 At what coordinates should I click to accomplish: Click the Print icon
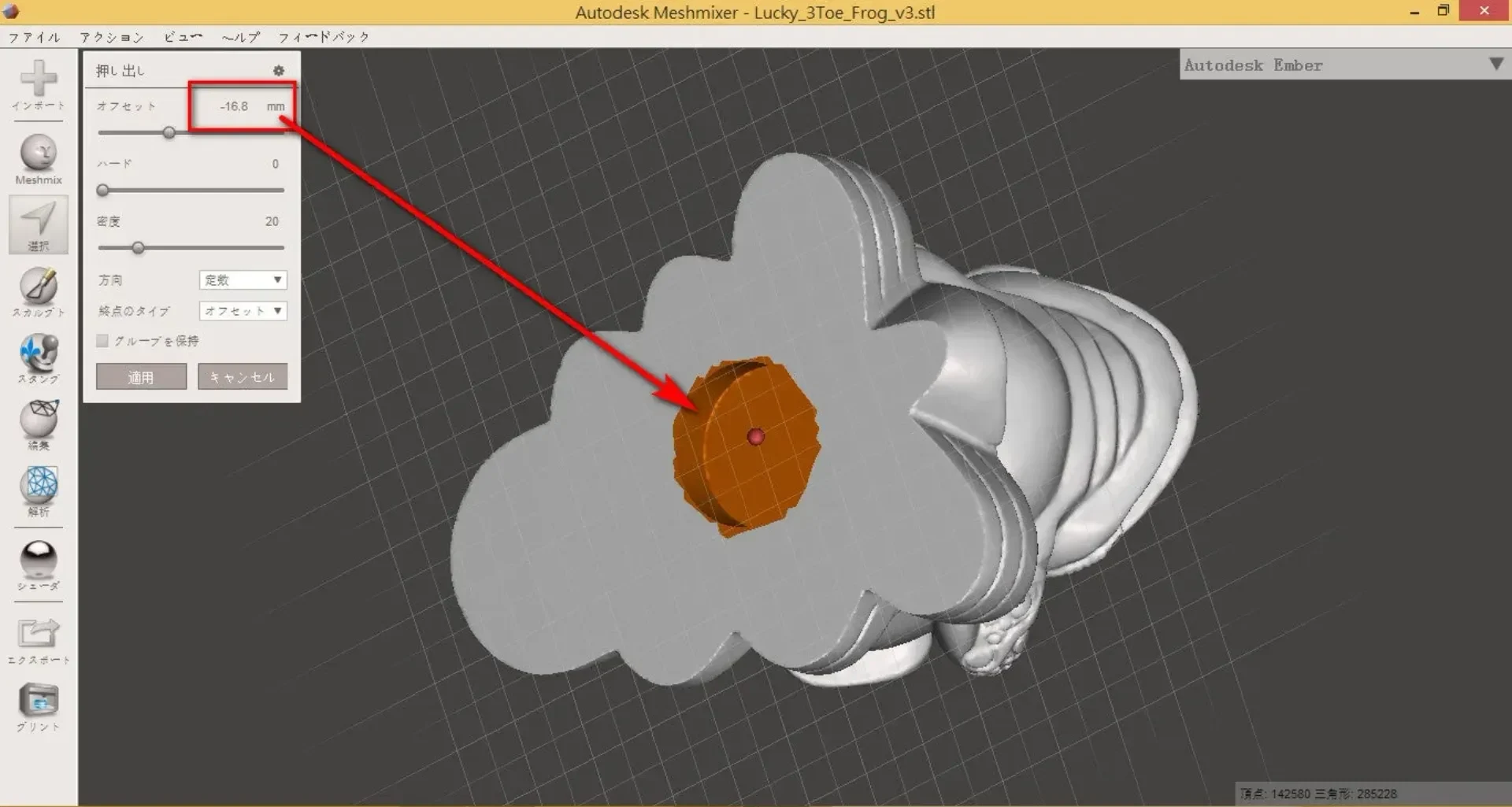39,700
